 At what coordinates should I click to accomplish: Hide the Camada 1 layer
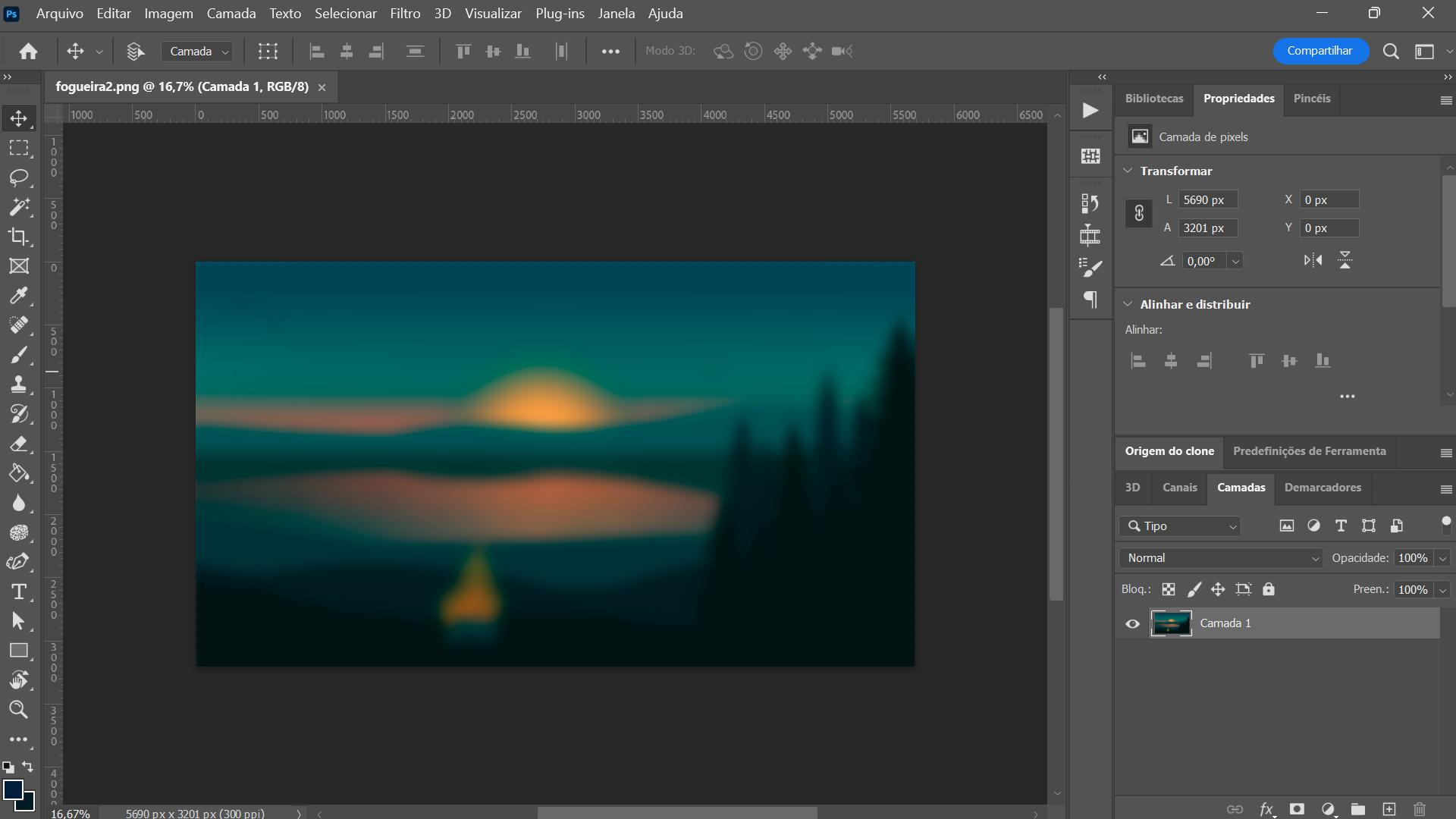pos(1132,623)
